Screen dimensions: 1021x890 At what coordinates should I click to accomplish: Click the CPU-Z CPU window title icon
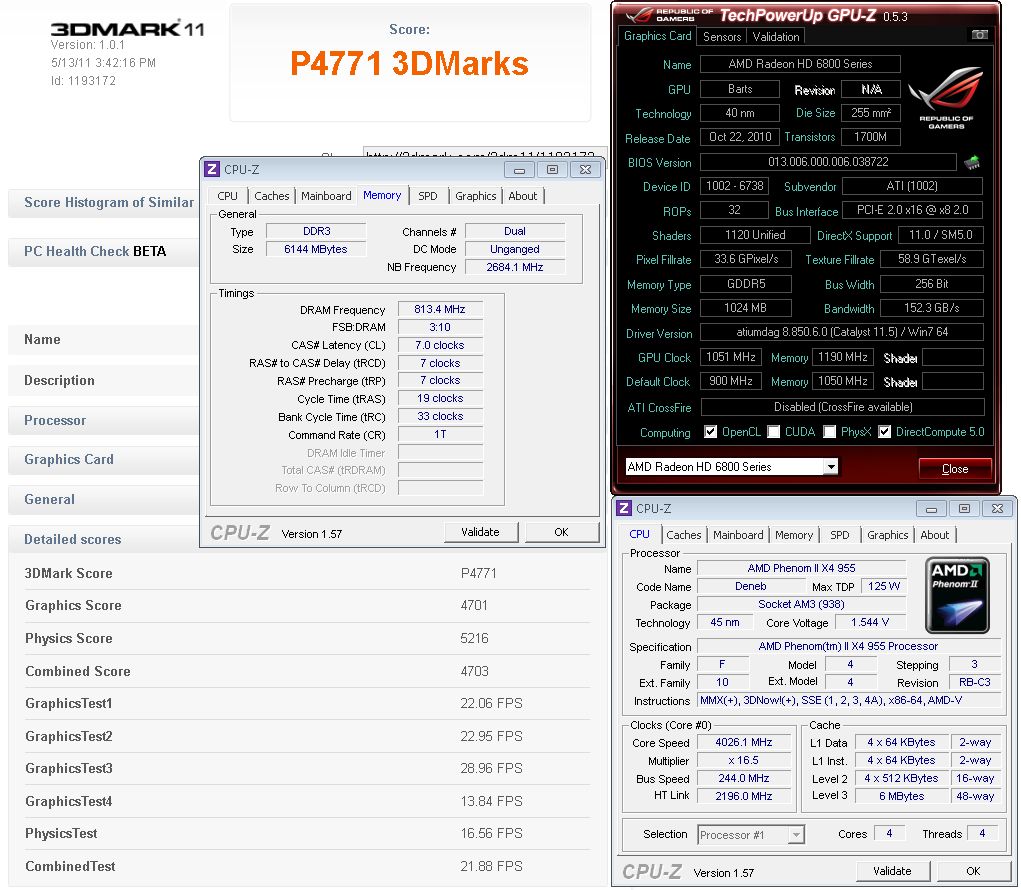[624, 508]
